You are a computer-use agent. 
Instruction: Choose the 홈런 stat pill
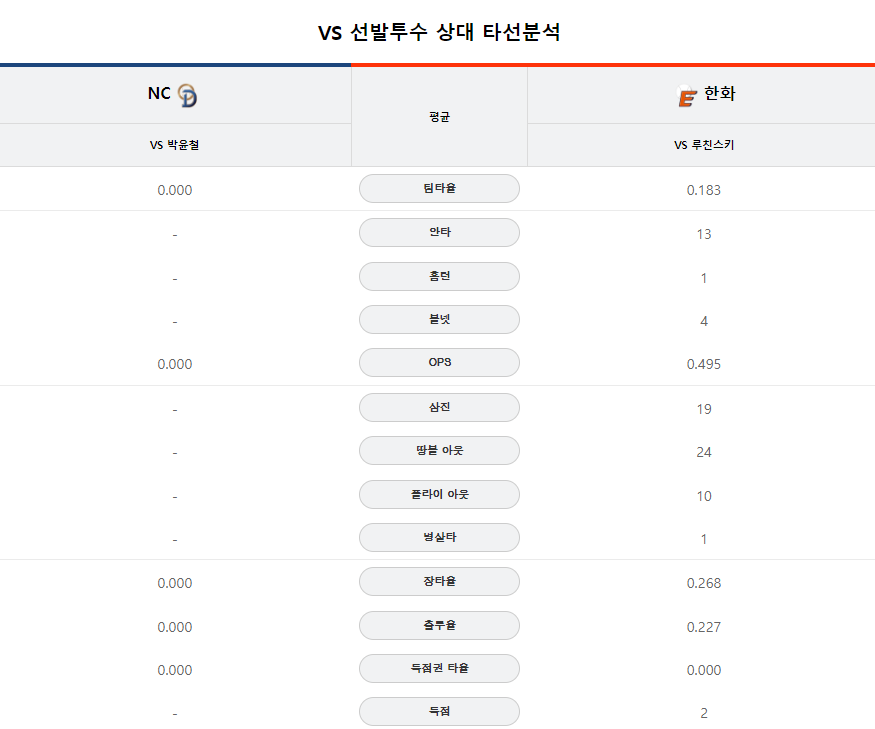point(439,276)
